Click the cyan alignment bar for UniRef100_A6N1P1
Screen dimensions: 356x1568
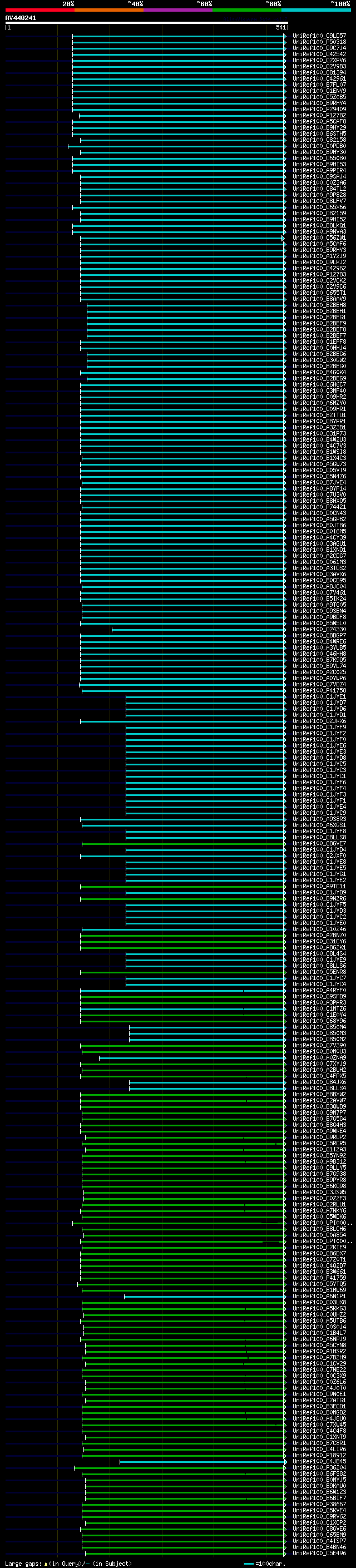[x=205, y=1297]
